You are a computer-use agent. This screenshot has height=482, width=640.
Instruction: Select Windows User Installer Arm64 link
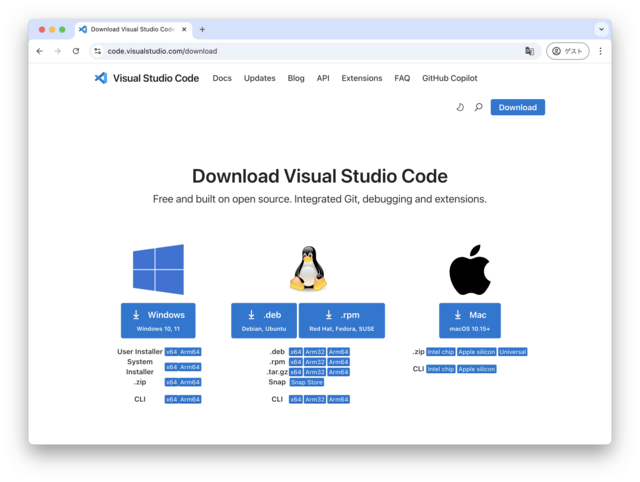click(x=190, y=352)
